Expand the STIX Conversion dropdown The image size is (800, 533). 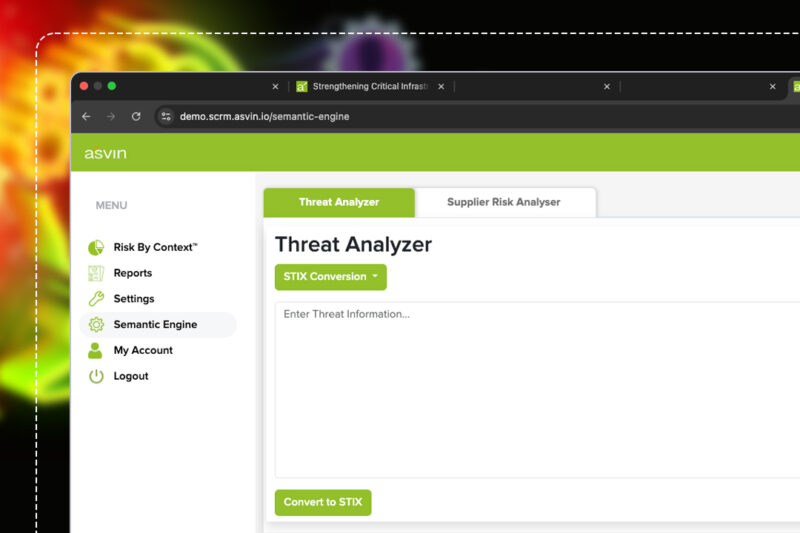coord(331,277)
